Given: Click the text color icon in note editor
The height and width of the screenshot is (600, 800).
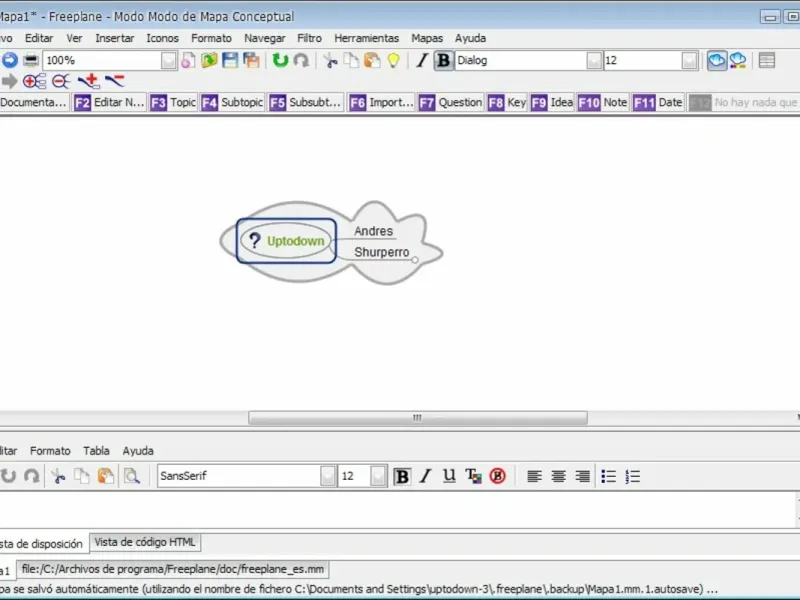Looking at the screenshot, I should click(x=473, y=476).
